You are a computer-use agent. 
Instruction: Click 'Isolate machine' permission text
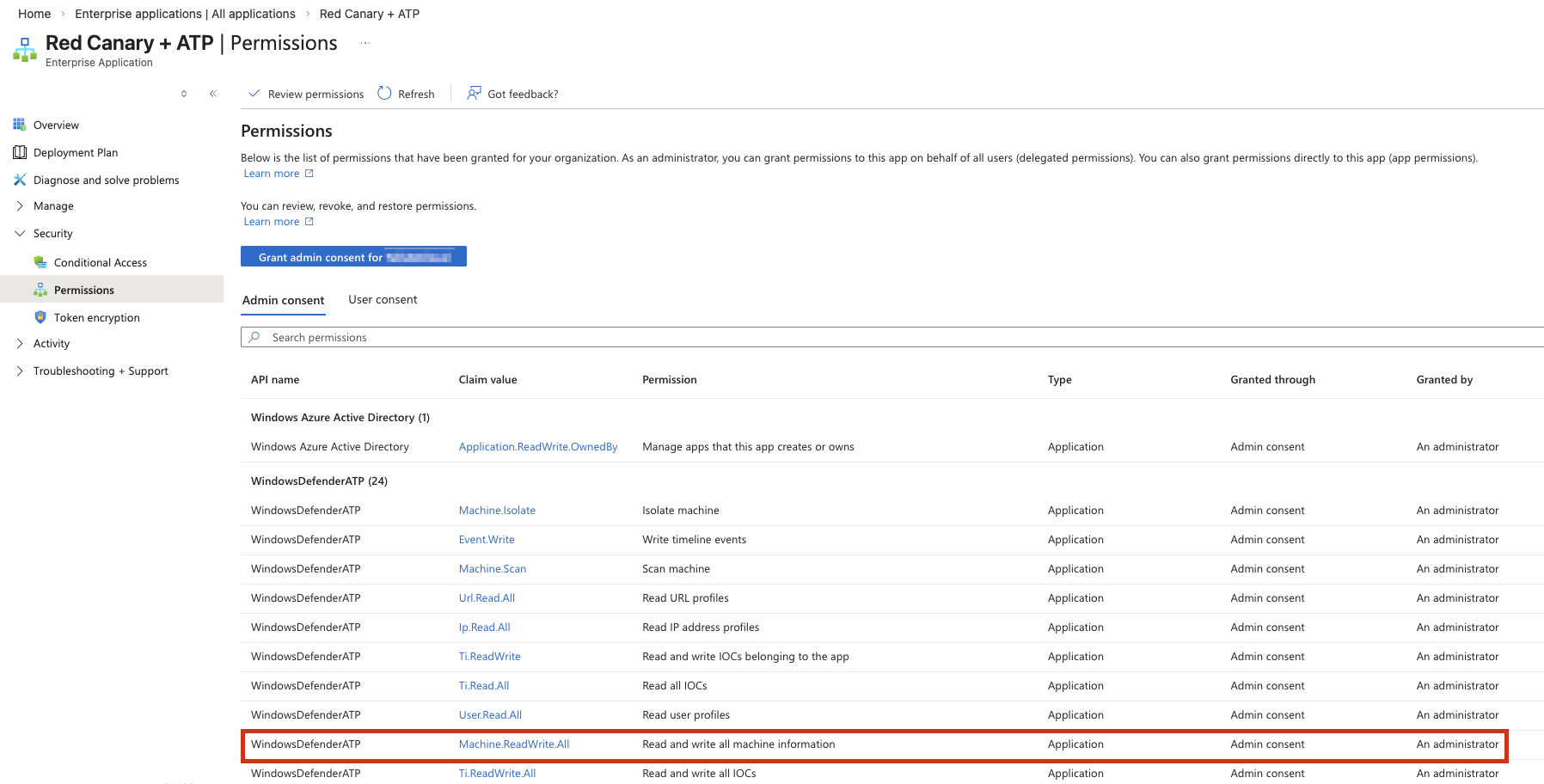coord(681,510)
